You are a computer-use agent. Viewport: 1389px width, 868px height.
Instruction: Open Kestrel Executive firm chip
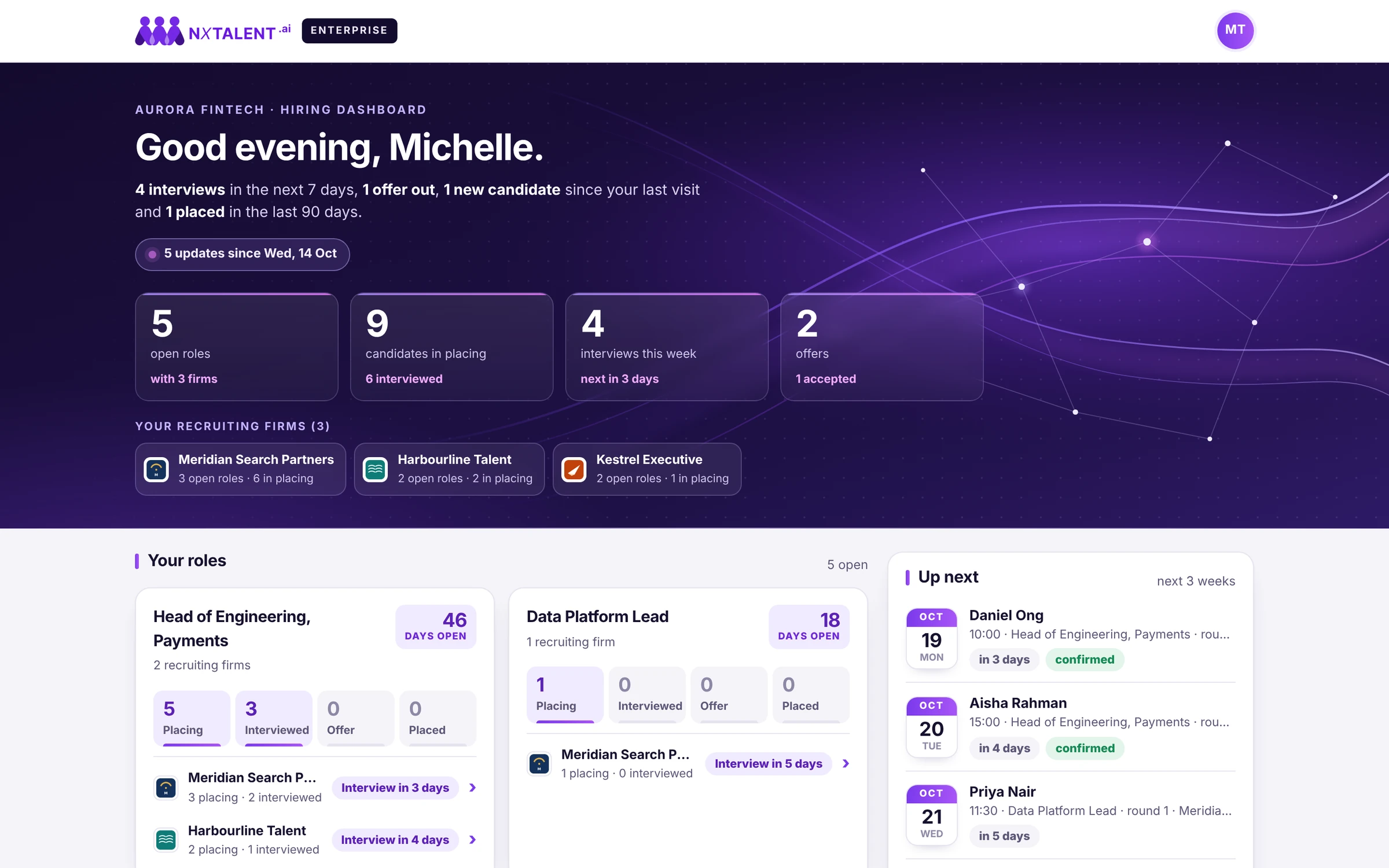647,469
